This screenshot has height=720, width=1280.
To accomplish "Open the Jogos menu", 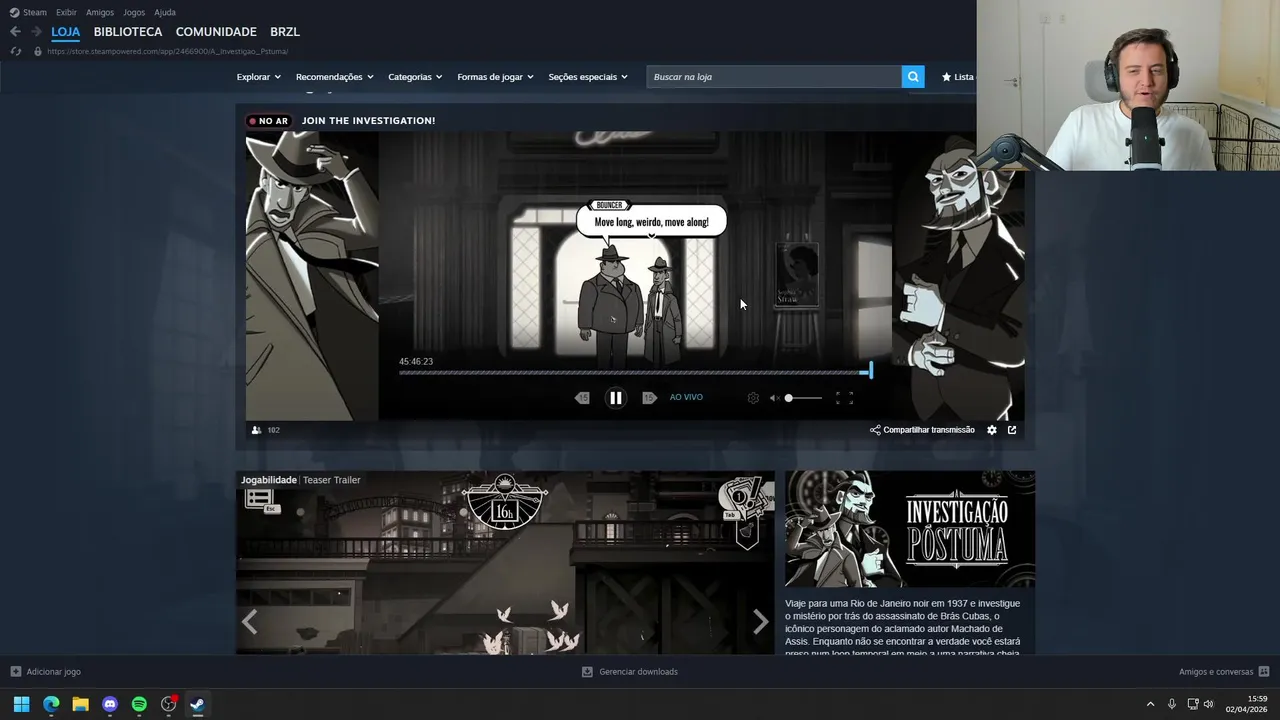I will click(x=134, y=12).
